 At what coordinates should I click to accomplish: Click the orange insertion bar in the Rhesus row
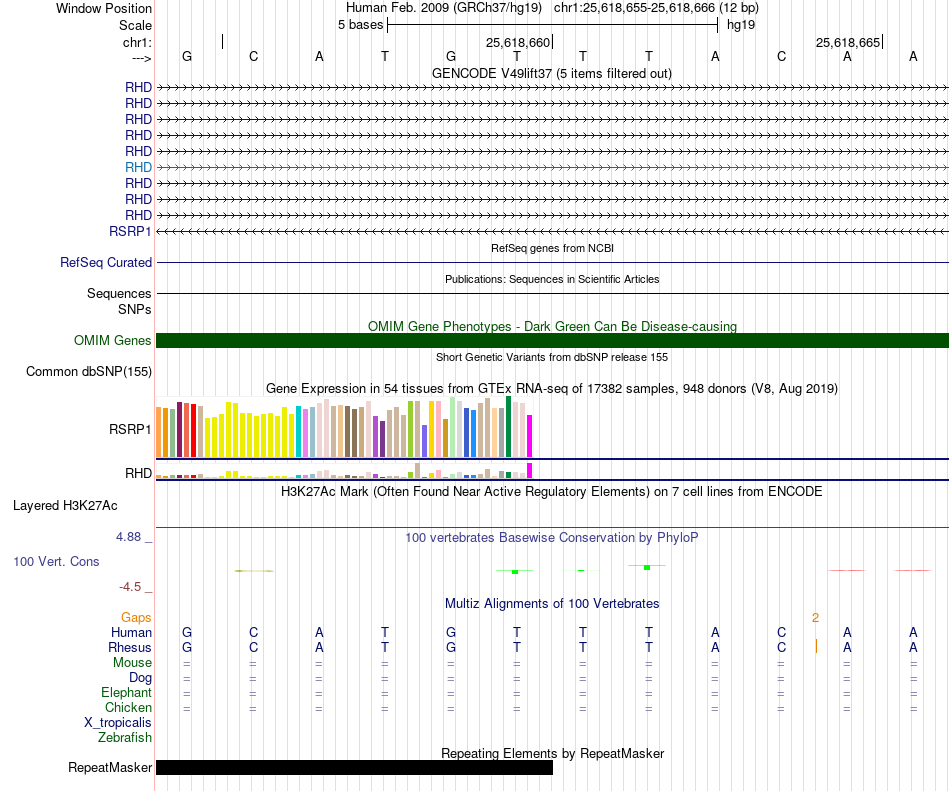tap(816, 646)
